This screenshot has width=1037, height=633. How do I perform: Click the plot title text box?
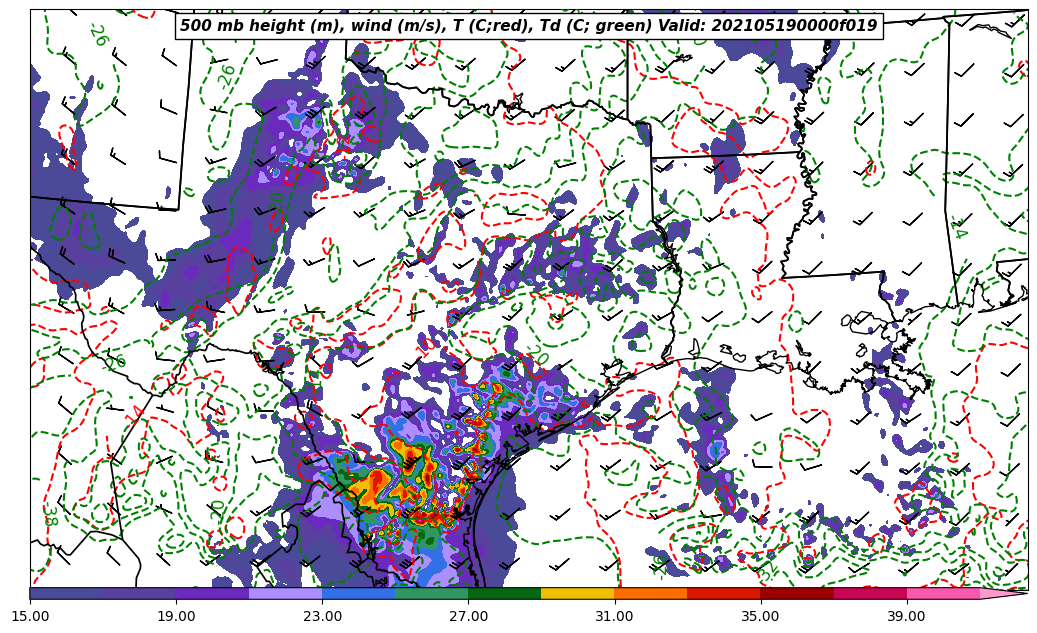(x=528, y=26)
